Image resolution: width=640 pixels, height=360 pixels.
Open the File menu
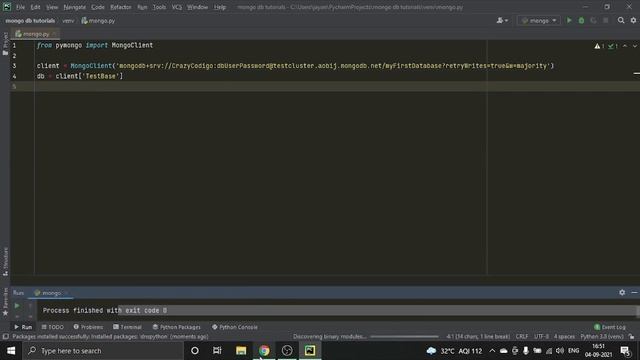coord(20,7)
